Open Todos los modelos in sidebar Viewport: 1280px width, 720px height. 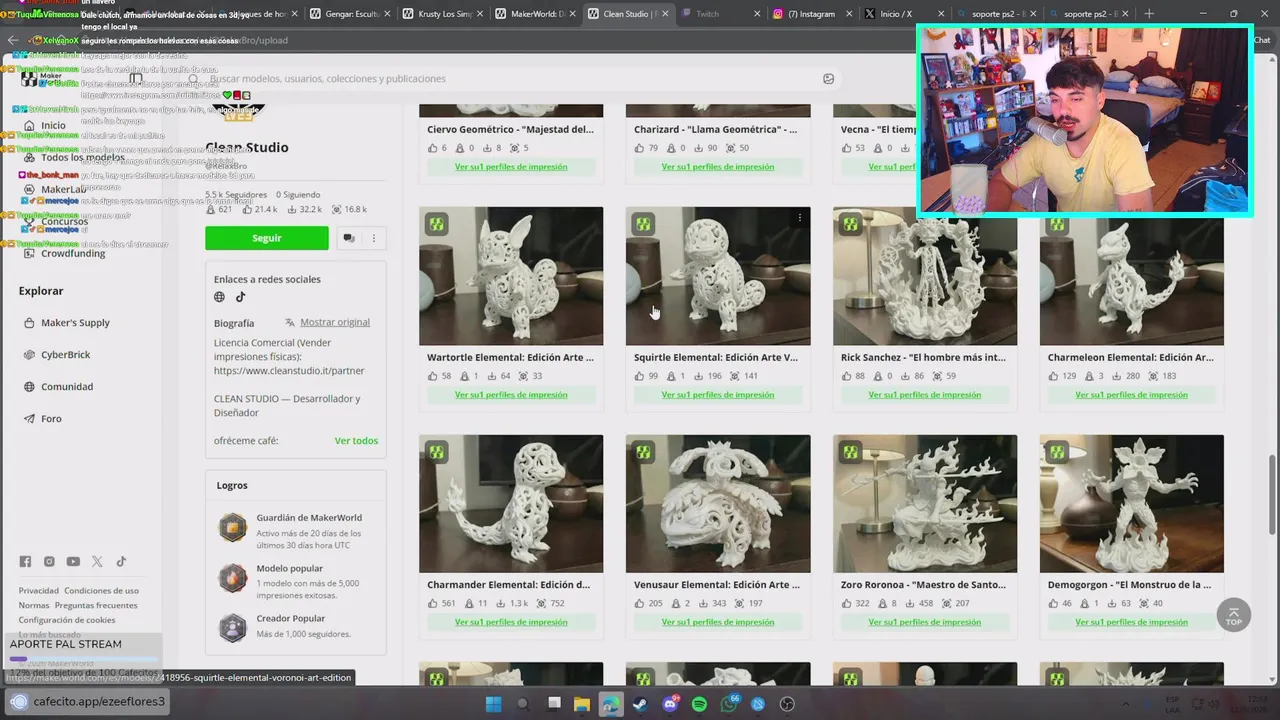(82, 158)
